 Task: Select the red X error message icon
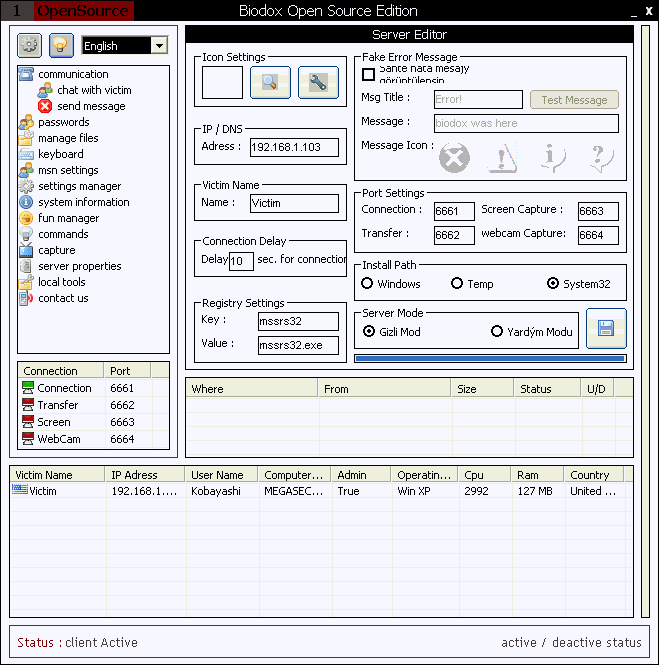click(x=454, y=158)
